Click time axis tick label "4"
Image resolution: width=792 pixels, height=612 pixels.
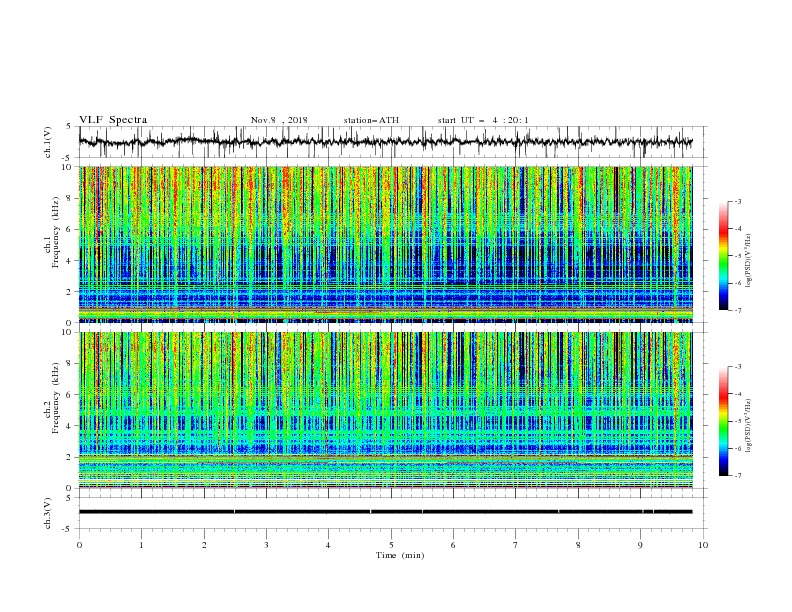coord(328,545)
